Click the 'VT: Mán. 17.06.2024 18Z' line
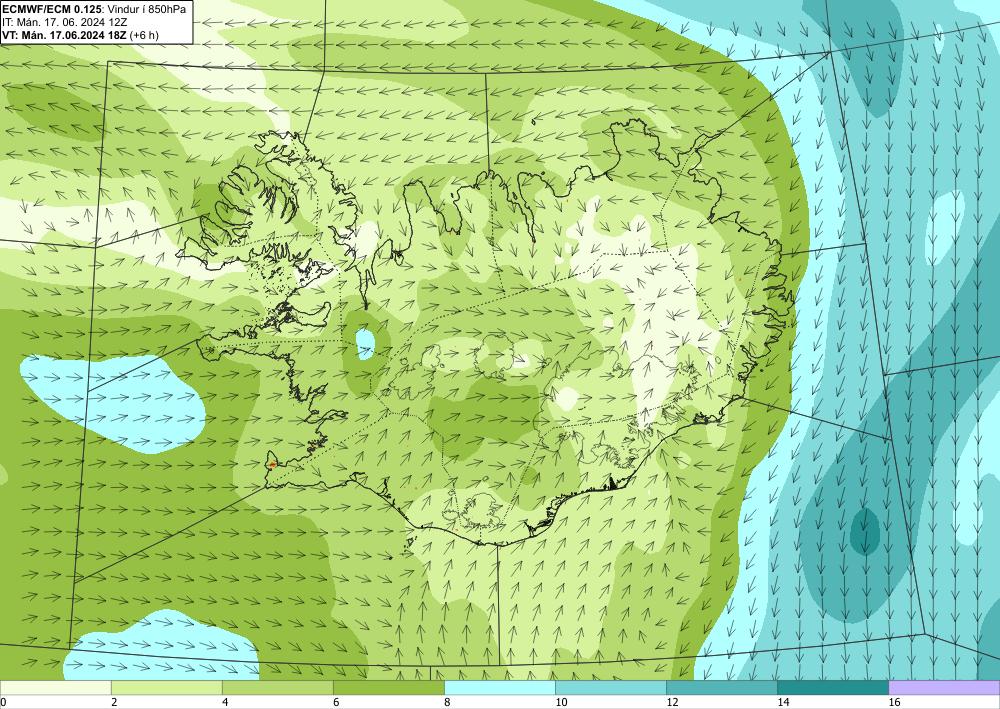The height and width of the screenshot is (709, 1000). tap(64, 35)
